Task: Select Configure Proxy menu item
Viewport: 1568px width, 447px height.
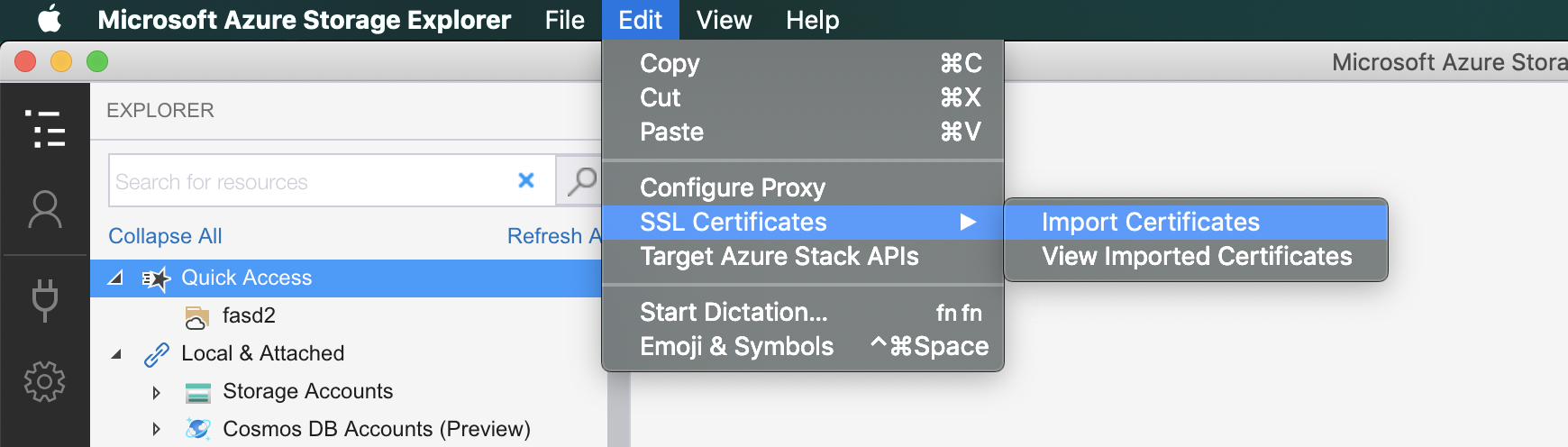Action: [802, 187]
